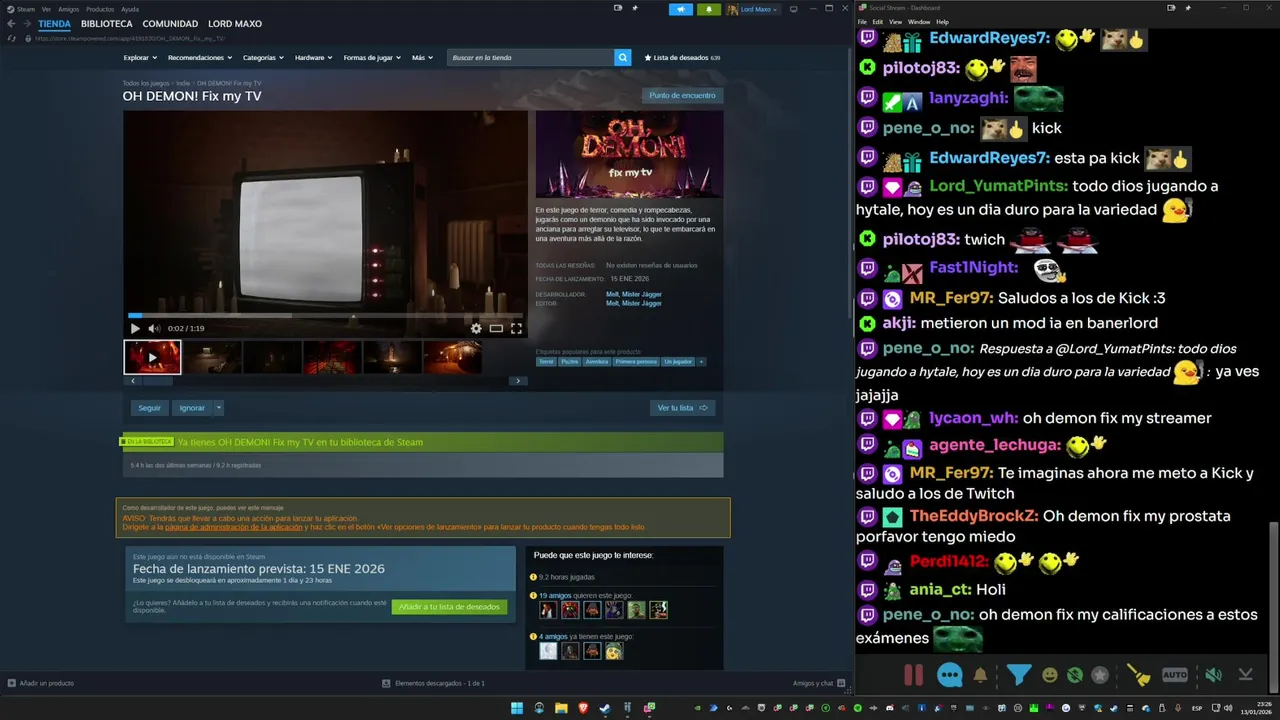Image resolution: width=1280 pixels, height=720 pixels.
Task: Mute the trailer volume speaker icon
Action: click(x=154, y=328)
